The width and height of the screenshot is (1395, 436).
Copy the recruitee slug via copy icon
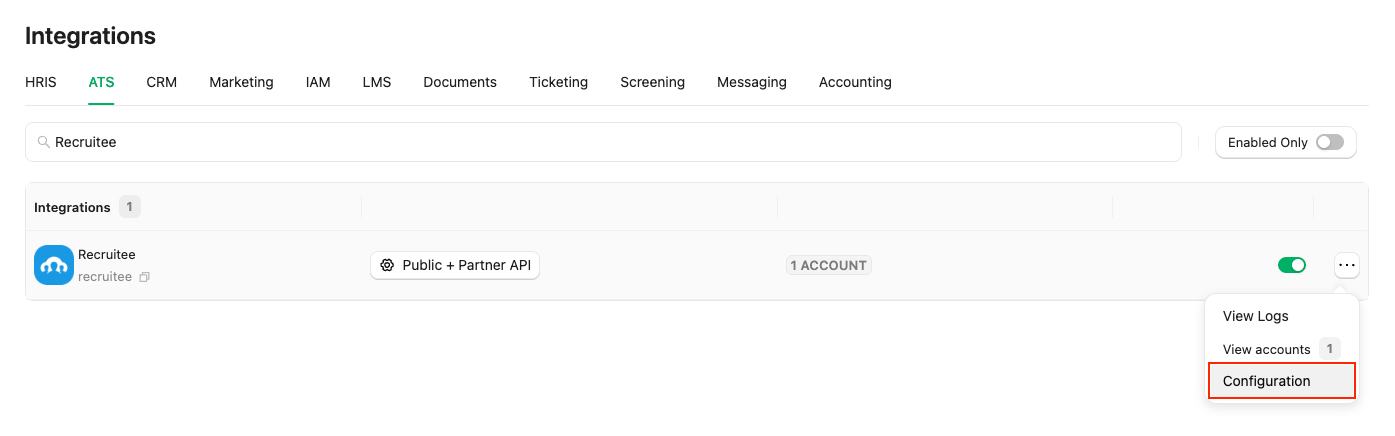tap(145, 277)
